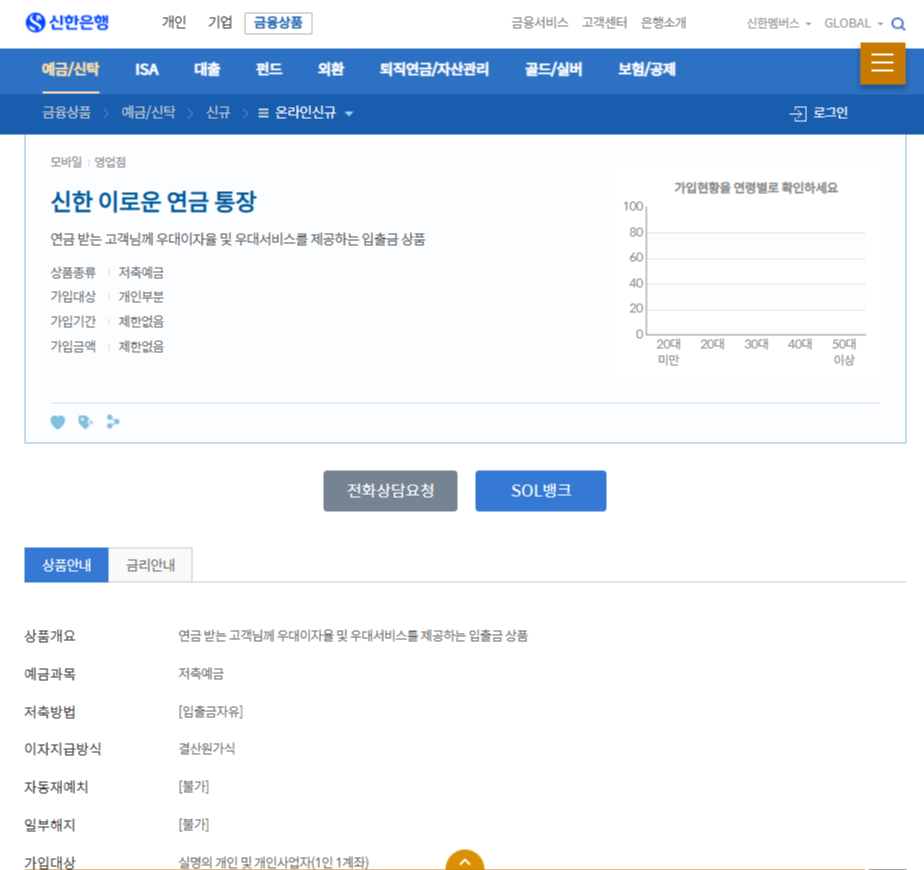This screenshot has height=870, width=924.
Task: Click the 결산원가식 value
Action: click(x=207, y=749)
